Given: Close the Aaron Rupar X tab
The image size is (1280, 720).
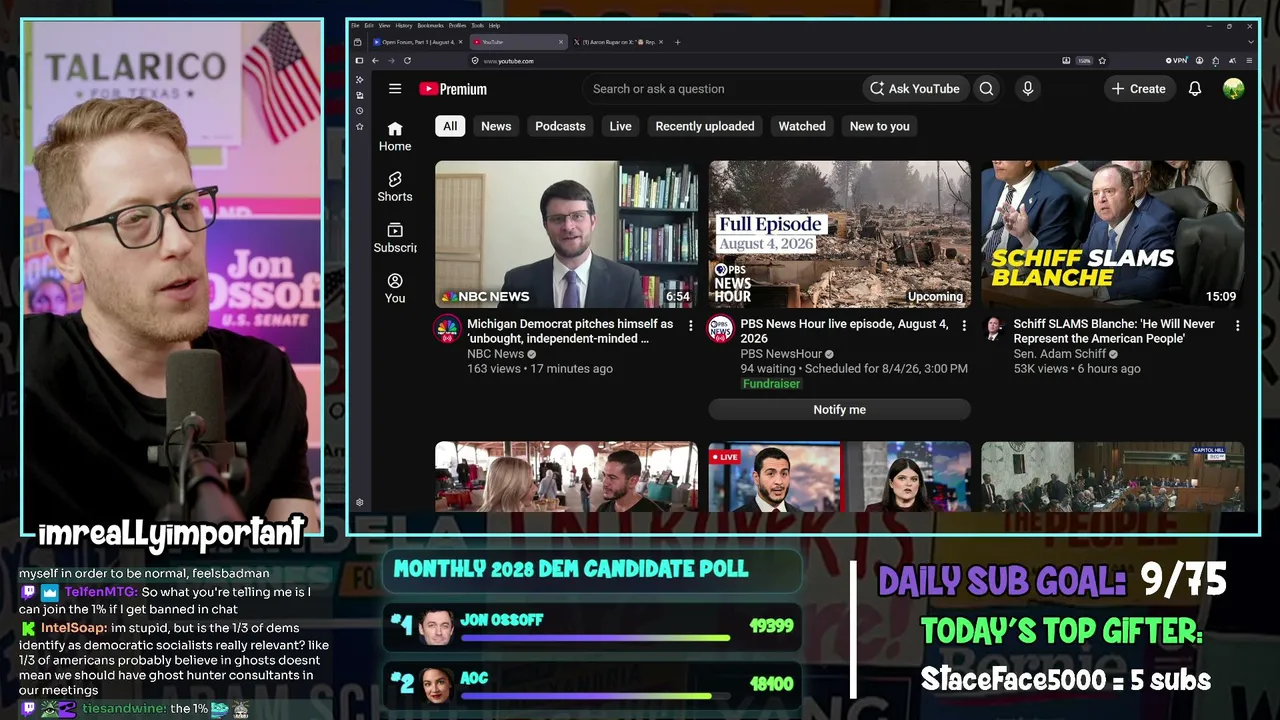Looking at the screenshot, I should pyautogui.click(x=662, y=42).
